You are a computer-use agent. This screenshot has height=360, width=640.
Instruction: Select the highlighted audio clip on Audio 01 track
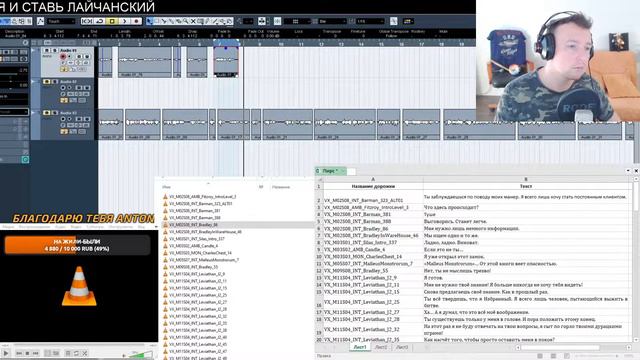(226, 62)
